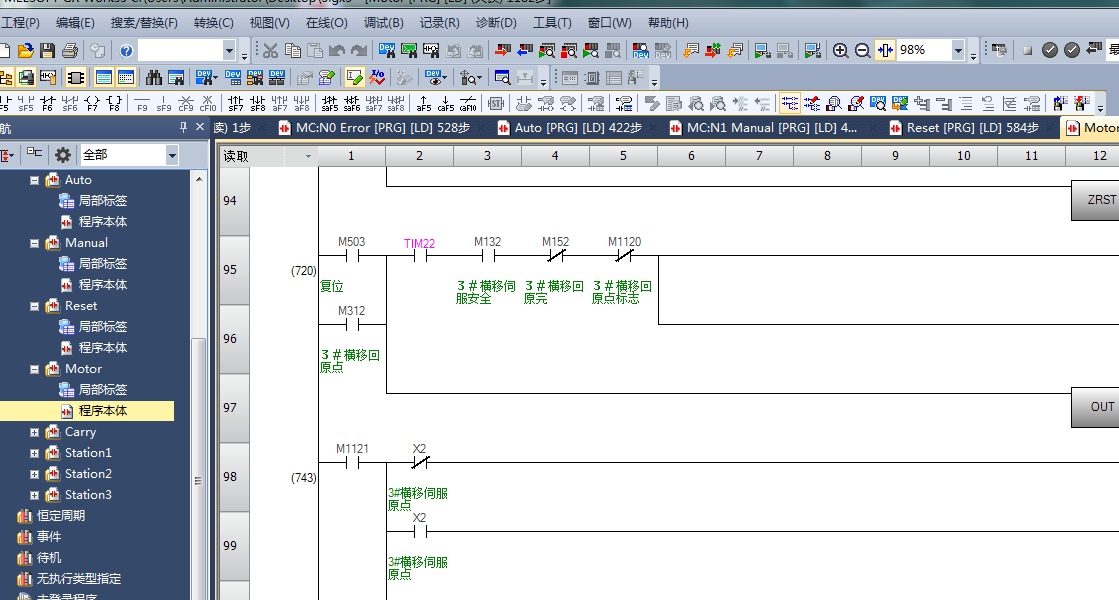Click the gear settings icon in navigation panel

[x=63, y=155]
